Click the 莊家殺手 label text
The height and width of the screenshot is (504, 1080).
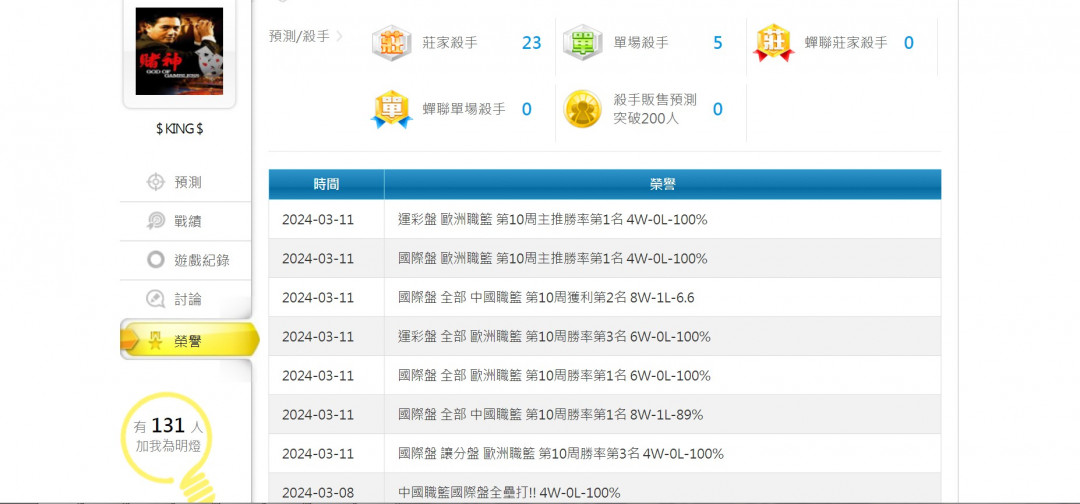pos(450,43)
